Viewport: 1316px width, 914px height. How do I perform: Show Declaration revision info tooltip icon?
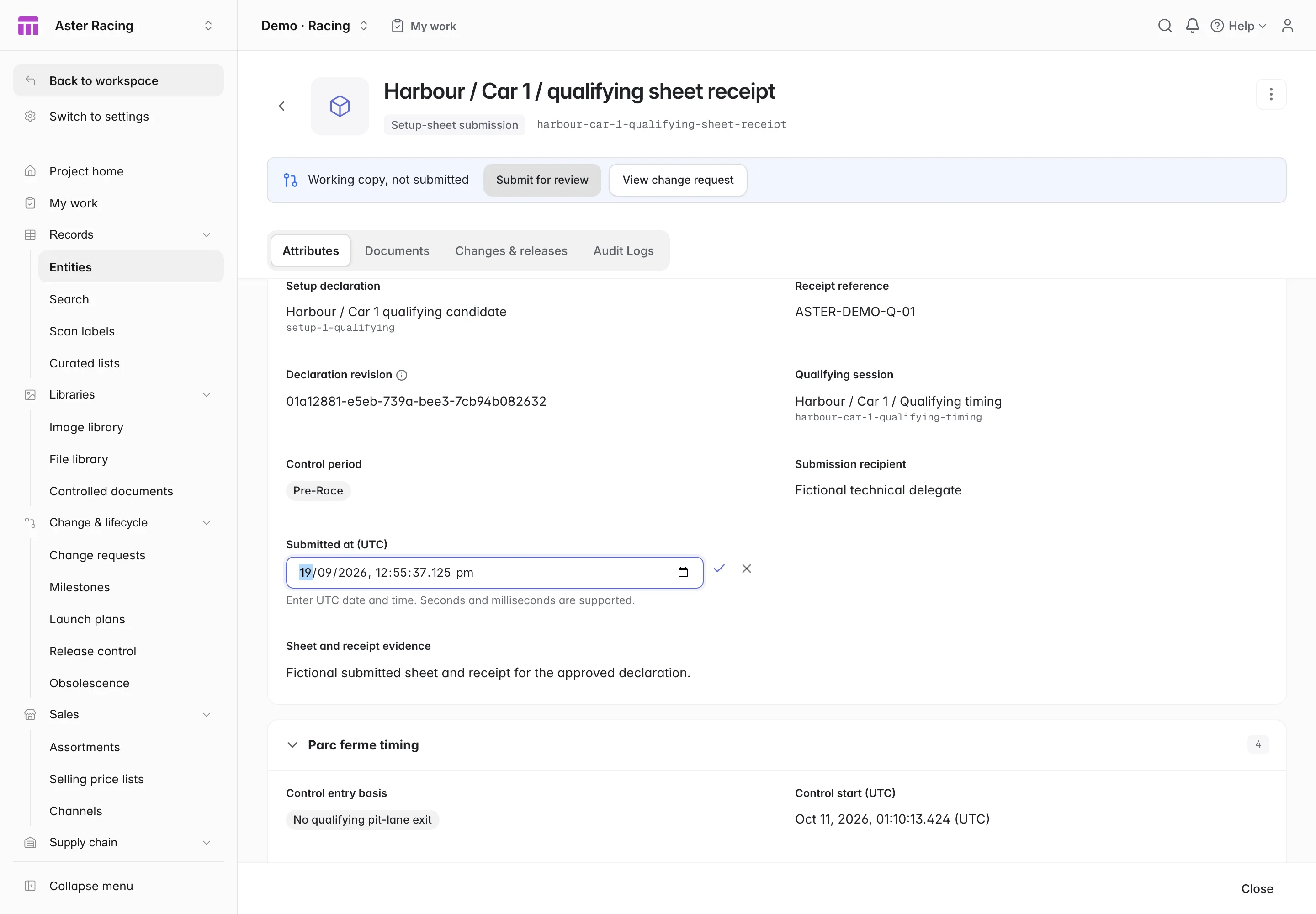pos(402,375)
